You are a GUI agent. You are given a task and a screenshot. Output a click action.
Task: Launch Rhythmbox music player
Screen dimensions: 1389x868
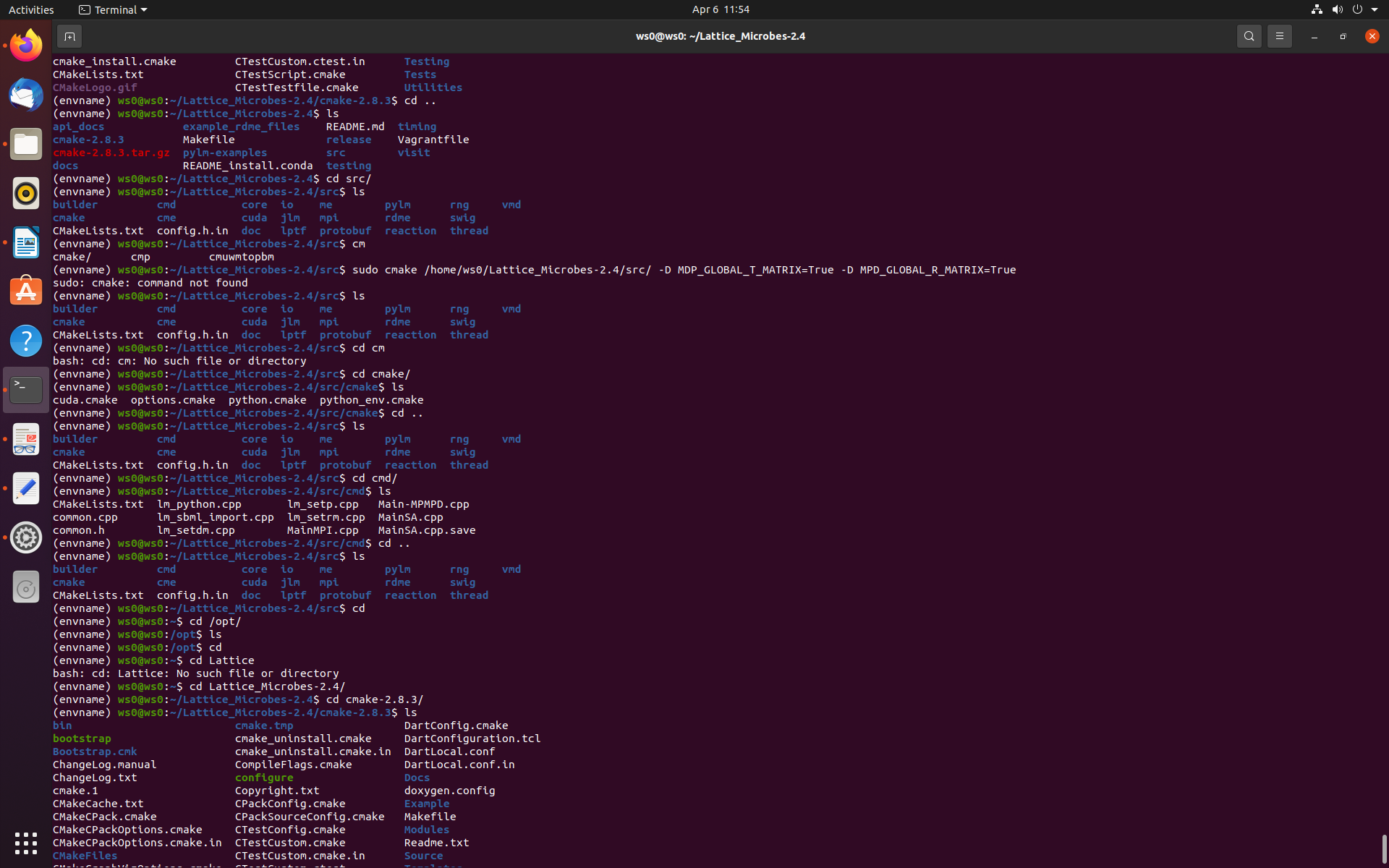pyautogui.click(x=25, y=193)
